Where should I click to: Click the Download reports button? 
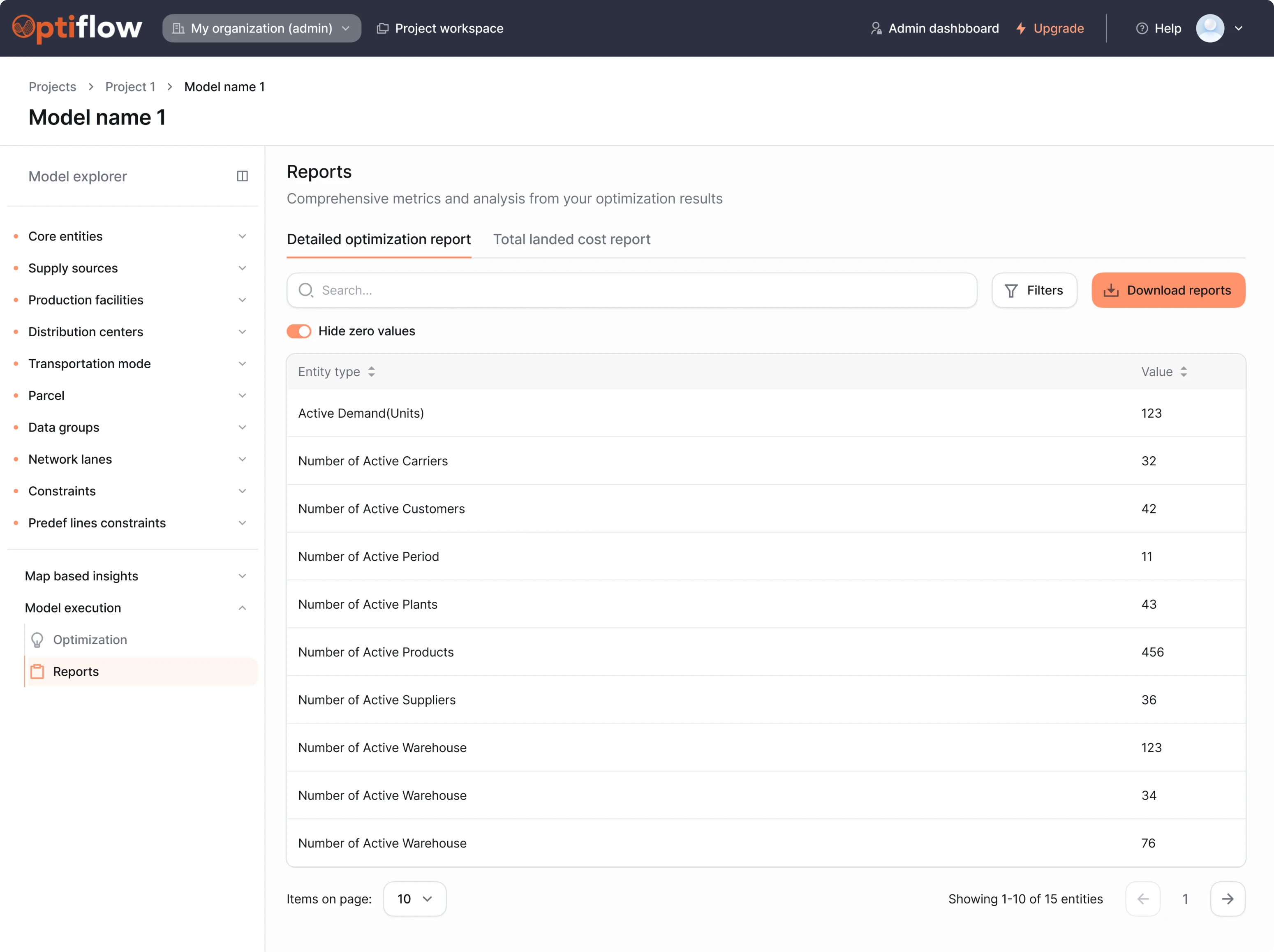point(1168,290)
